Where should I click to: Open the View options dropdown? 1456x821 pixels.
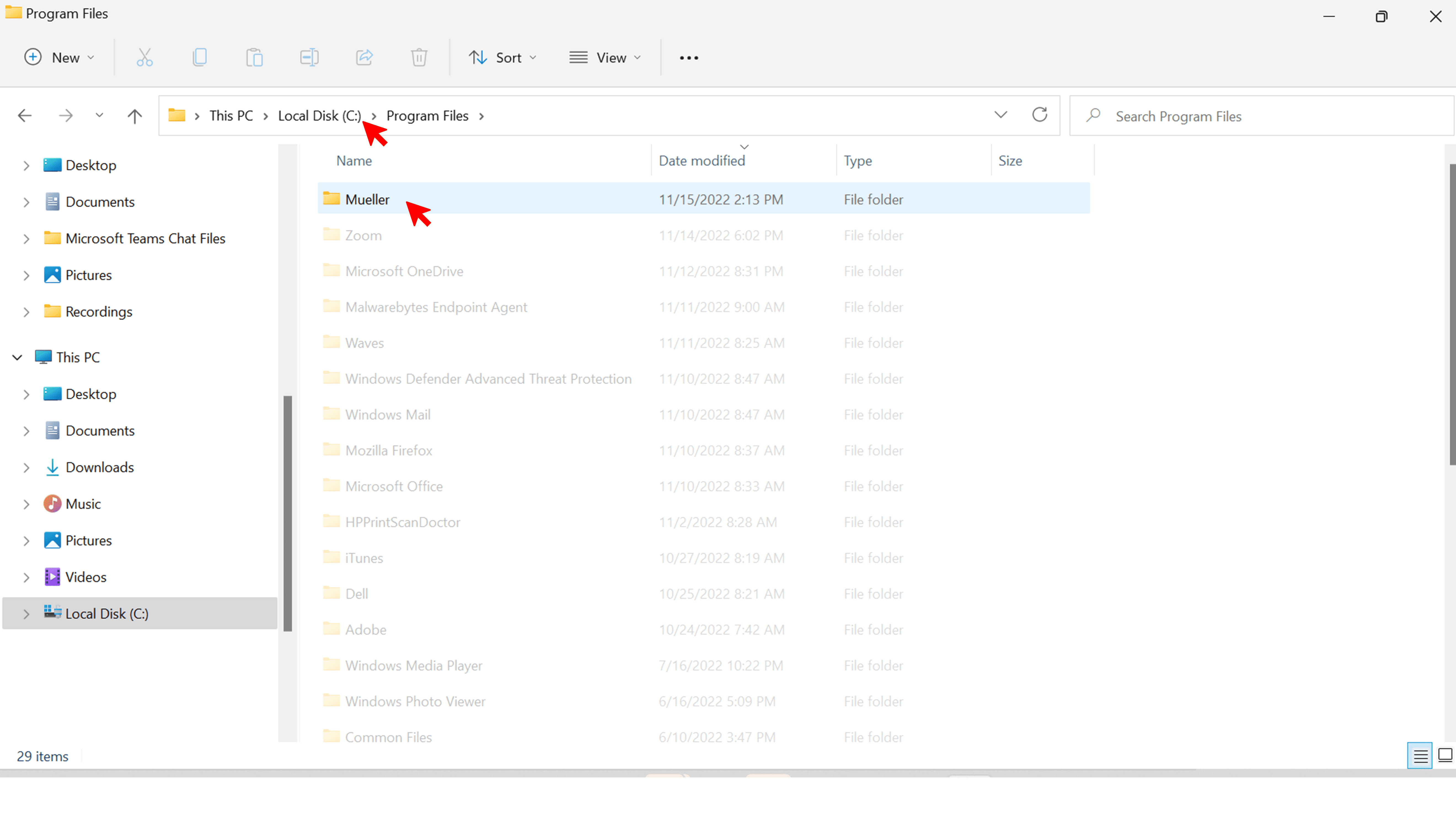coord(605,58)
